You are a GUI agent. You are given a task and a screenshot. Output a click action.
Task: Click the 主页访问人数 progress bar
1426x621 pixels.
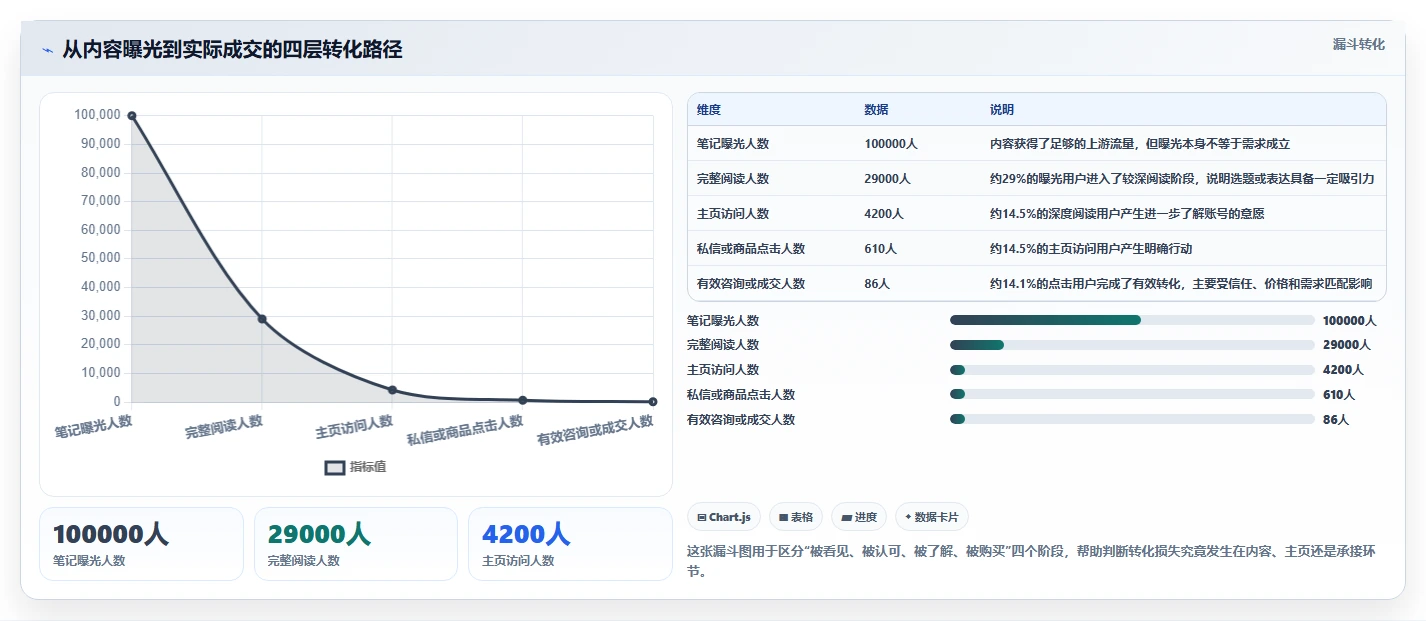pos(1132,370)
